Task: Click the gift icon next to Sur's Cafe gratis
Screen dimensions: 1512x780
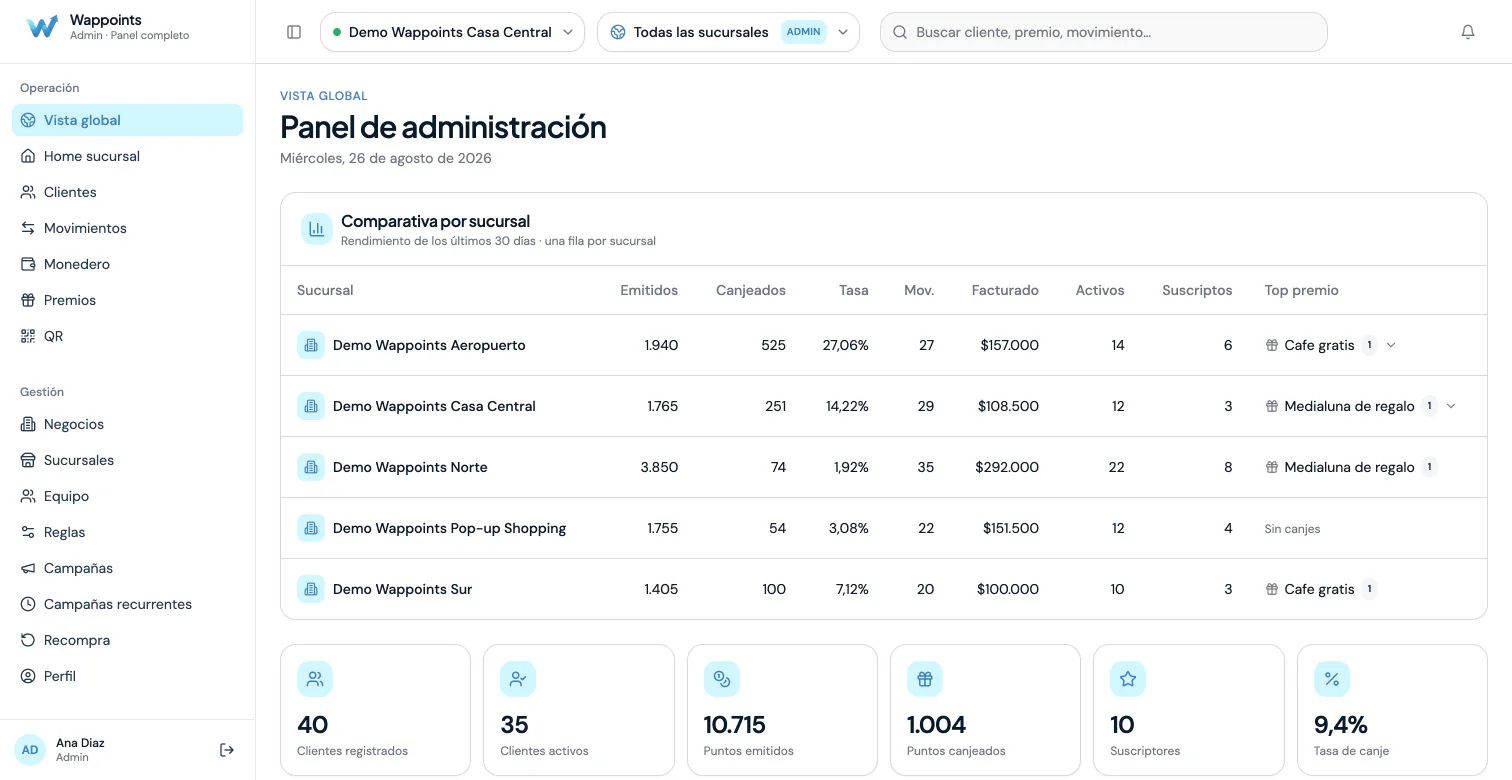Action: 1272,589
